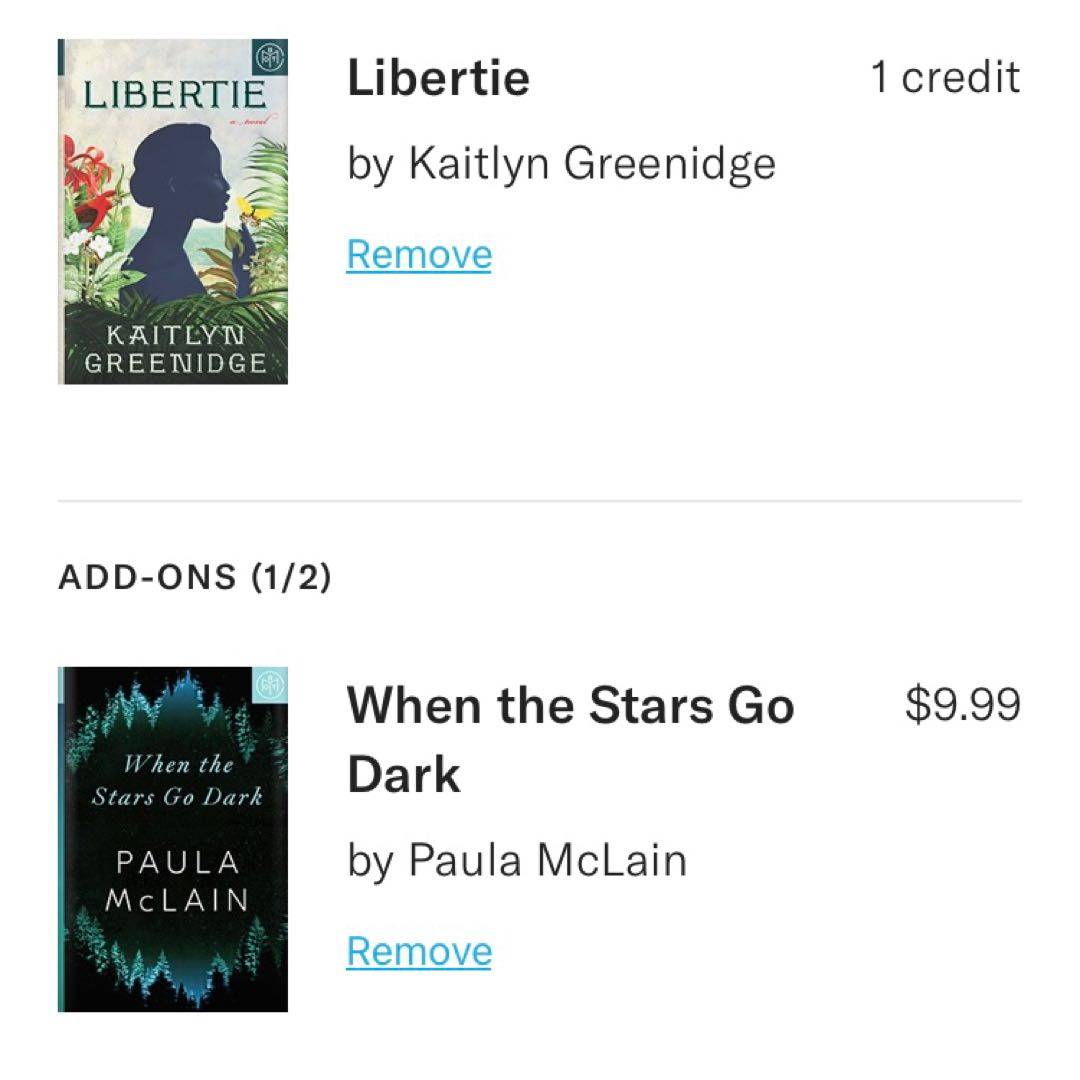Click the When the Stars Go Dark title heading
This screenshot has width=1080, height=1080.
[570, 740]
